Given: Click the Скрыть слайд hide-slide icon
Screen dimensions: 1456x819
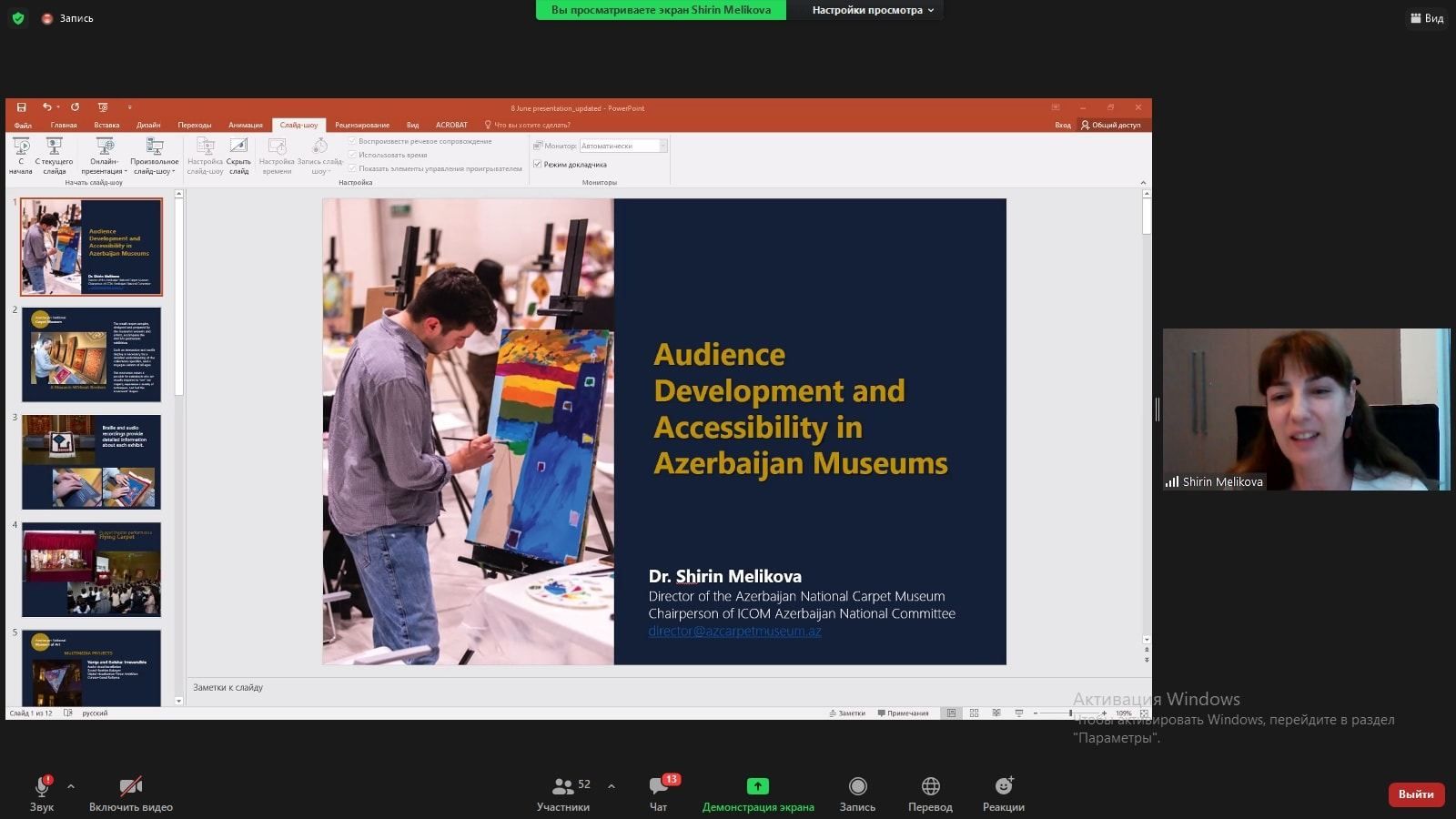Looking at the screenshot, I should (238, 156).
